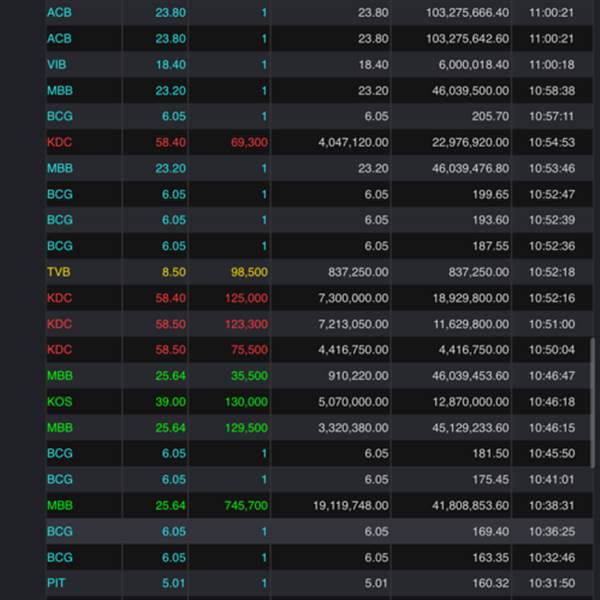Select the KOS ticker
This screenshot has height=600, width=600.
coord(59,402)
